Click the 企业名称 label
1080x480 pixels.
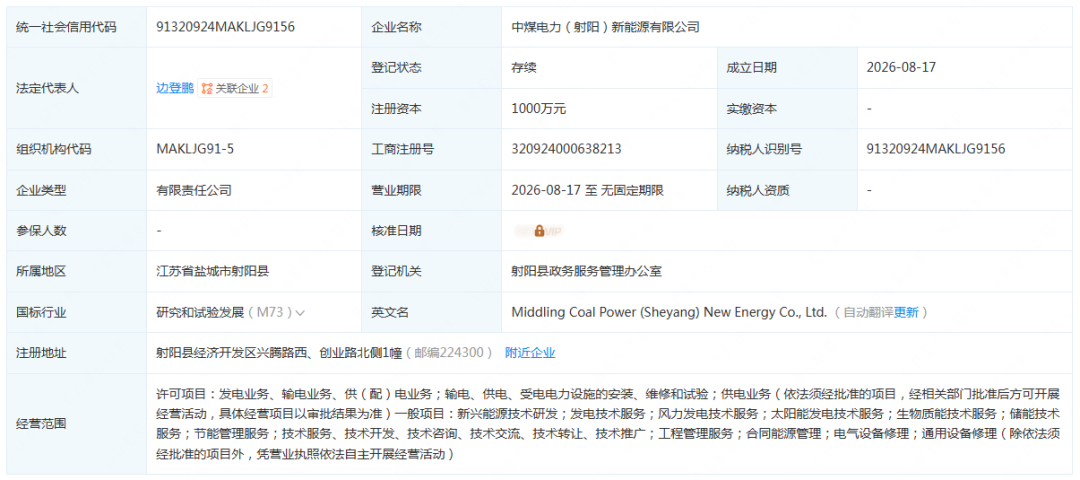[x=396, y=27]
